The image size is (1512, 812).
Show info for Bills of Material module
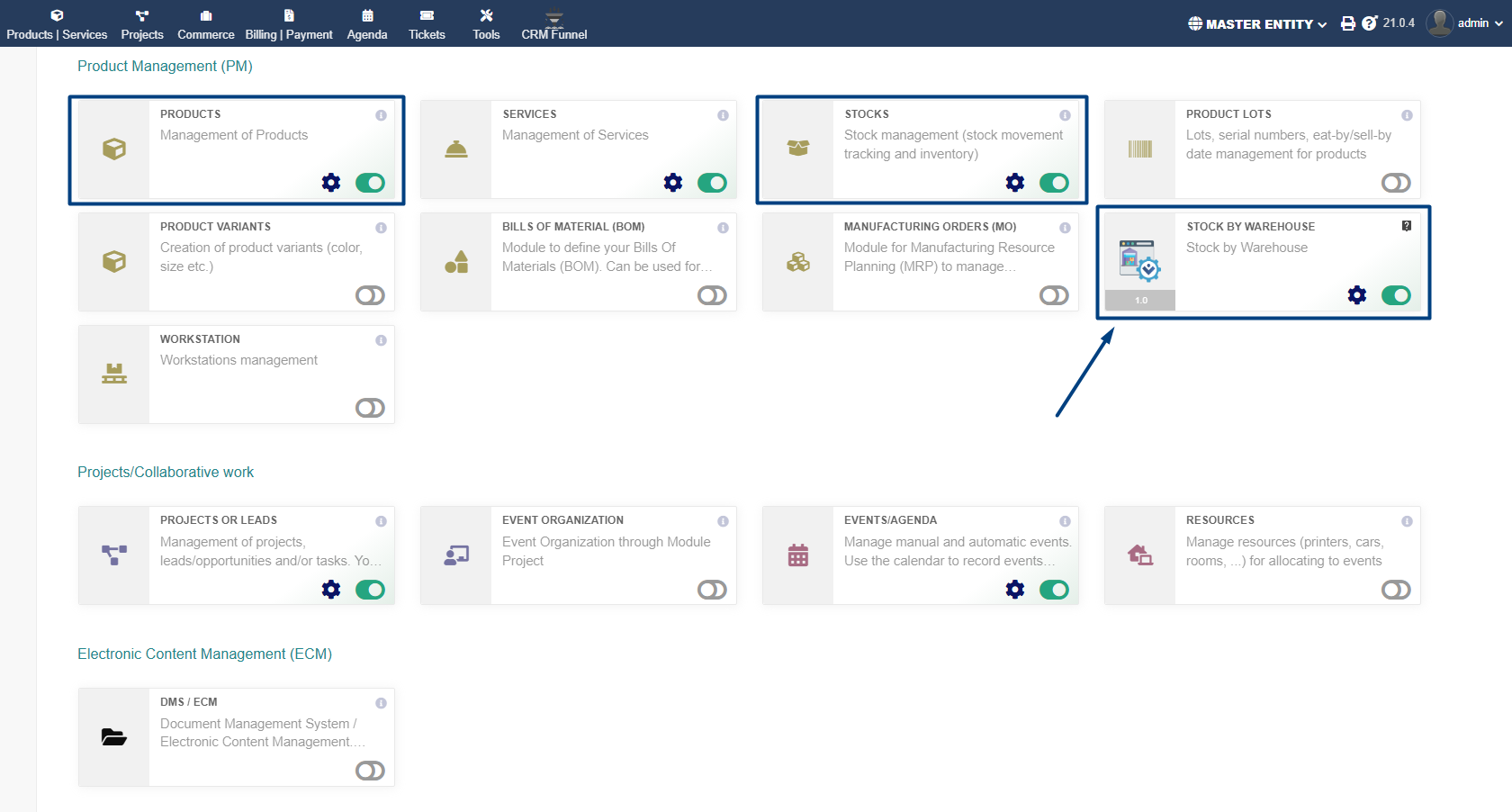click(x=723, y=228)
